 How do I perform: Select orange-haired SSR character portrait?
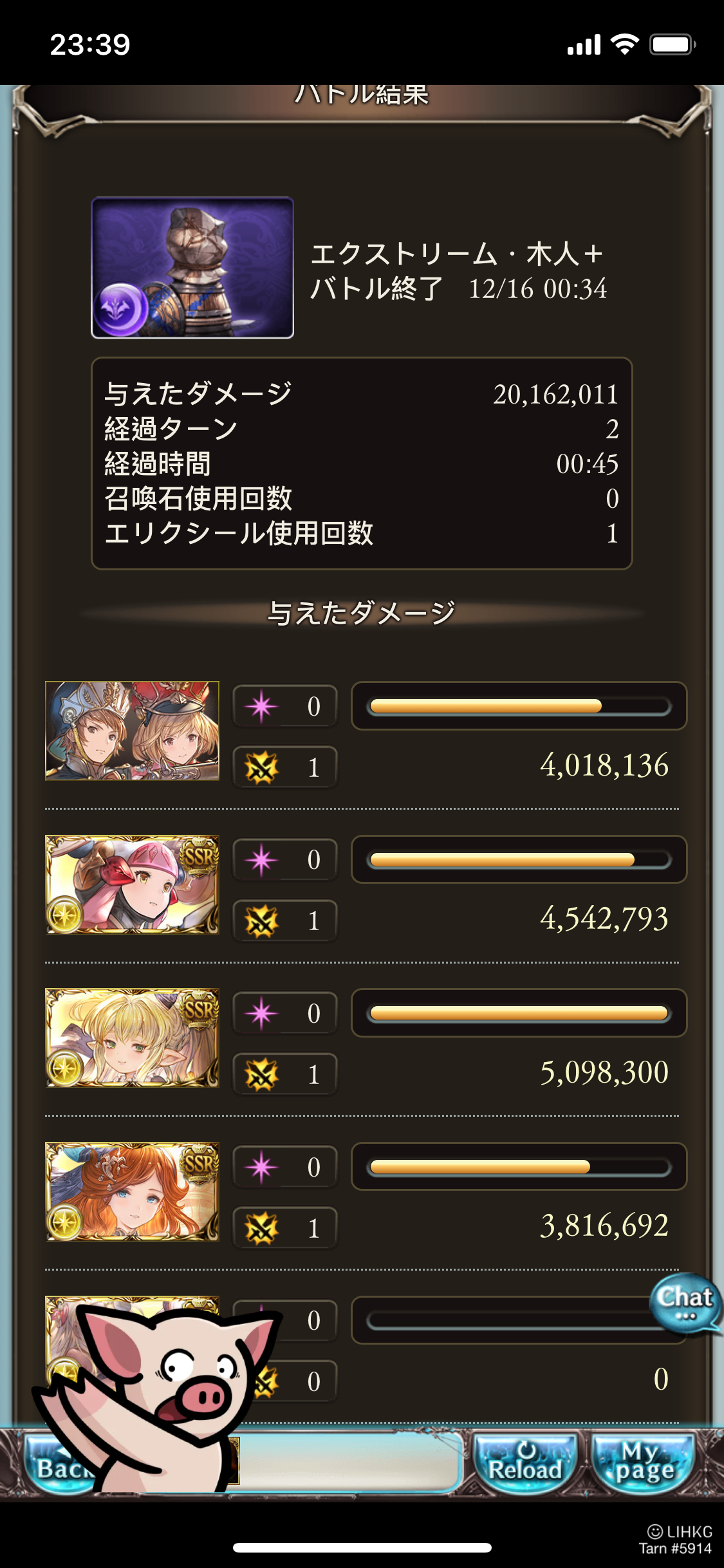[132, 1191]
